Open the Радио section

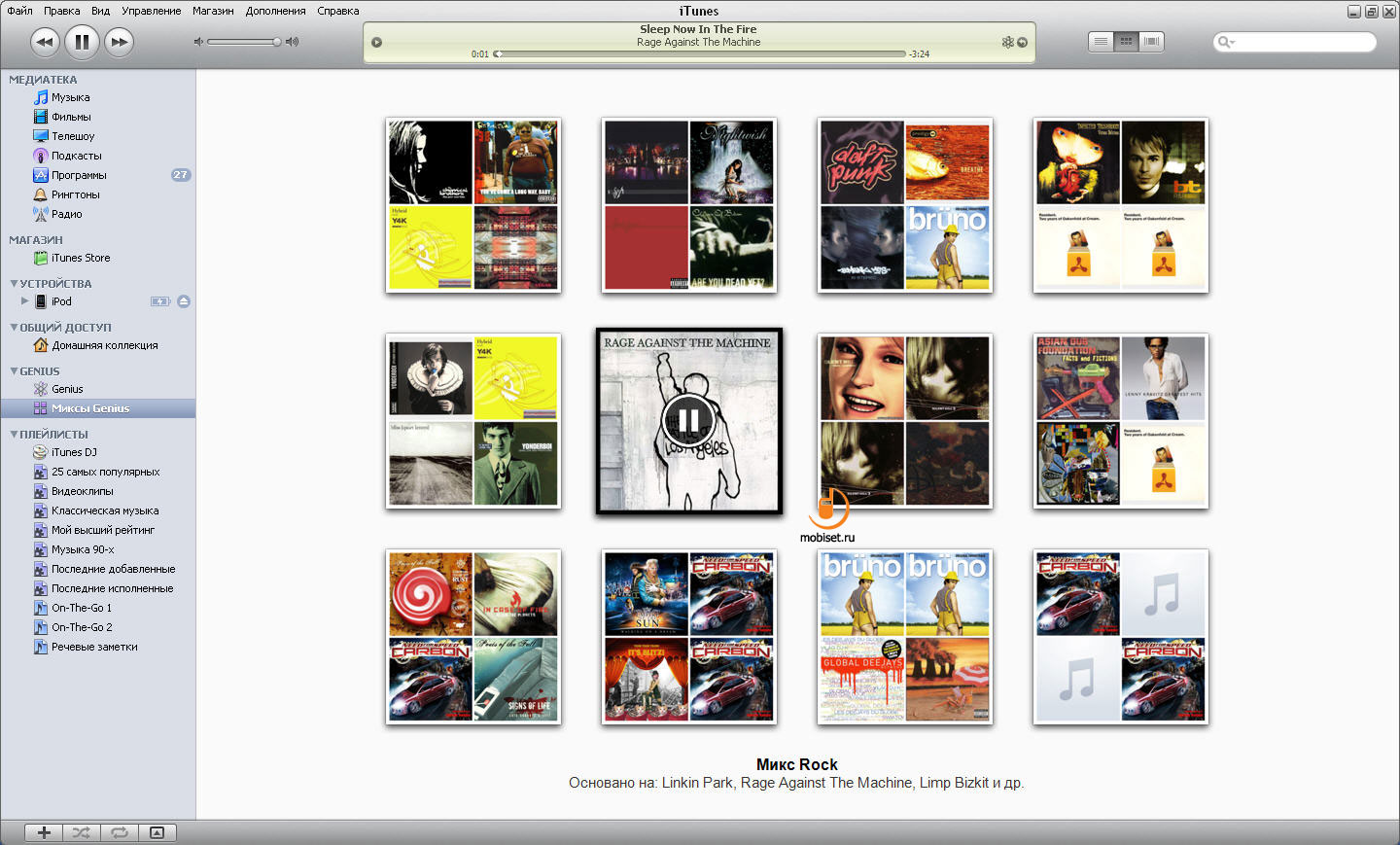tap(66, 214)
